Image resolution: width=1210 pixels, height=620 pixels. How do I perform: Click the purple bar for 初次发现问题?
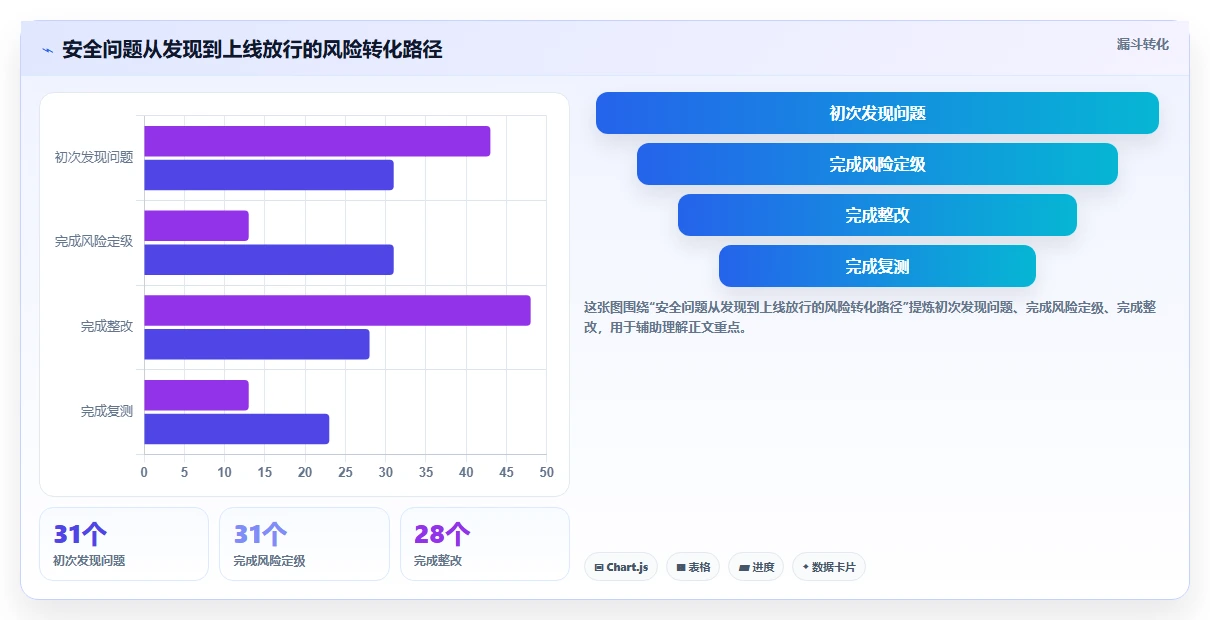[x=317, y=141]
